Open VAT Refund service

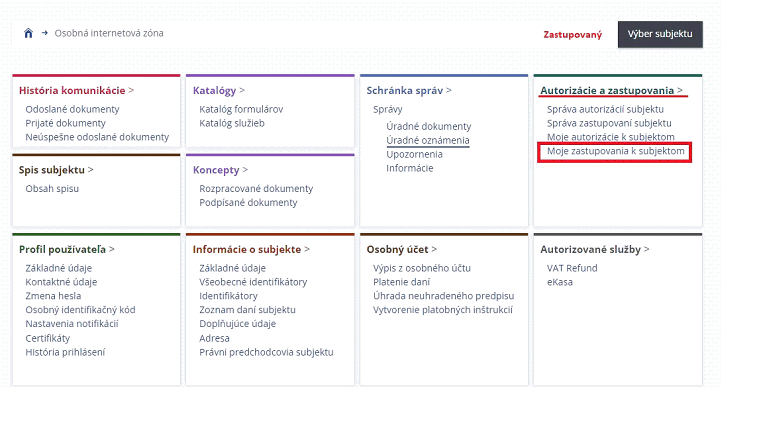click(x=572, y=268)
